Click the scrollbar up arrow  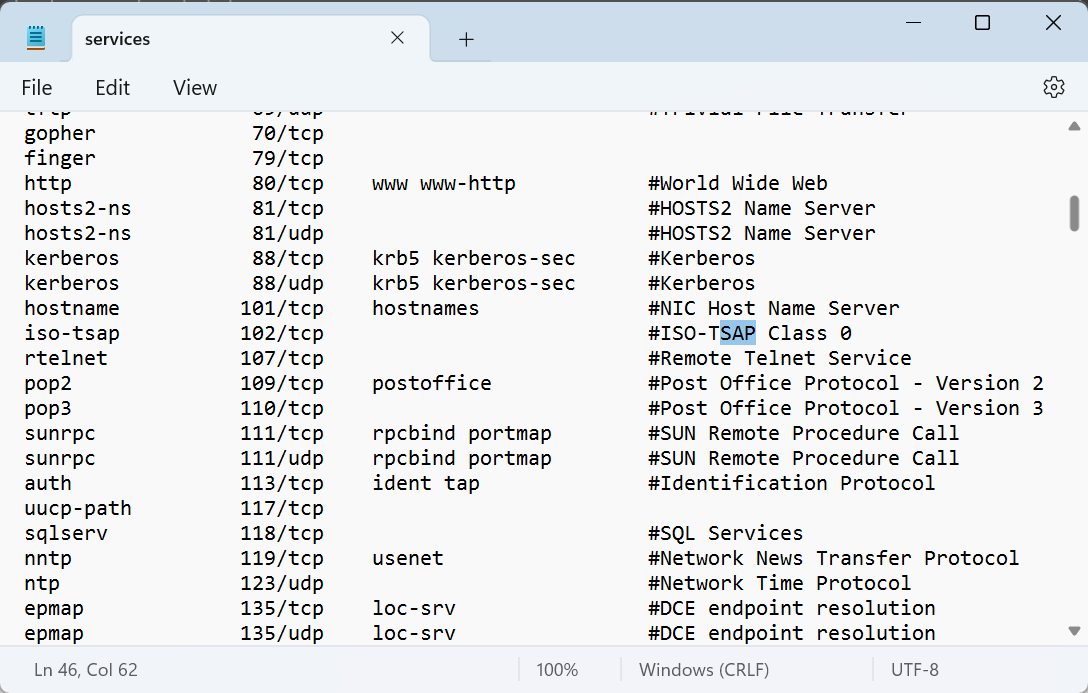point(1074,126)
